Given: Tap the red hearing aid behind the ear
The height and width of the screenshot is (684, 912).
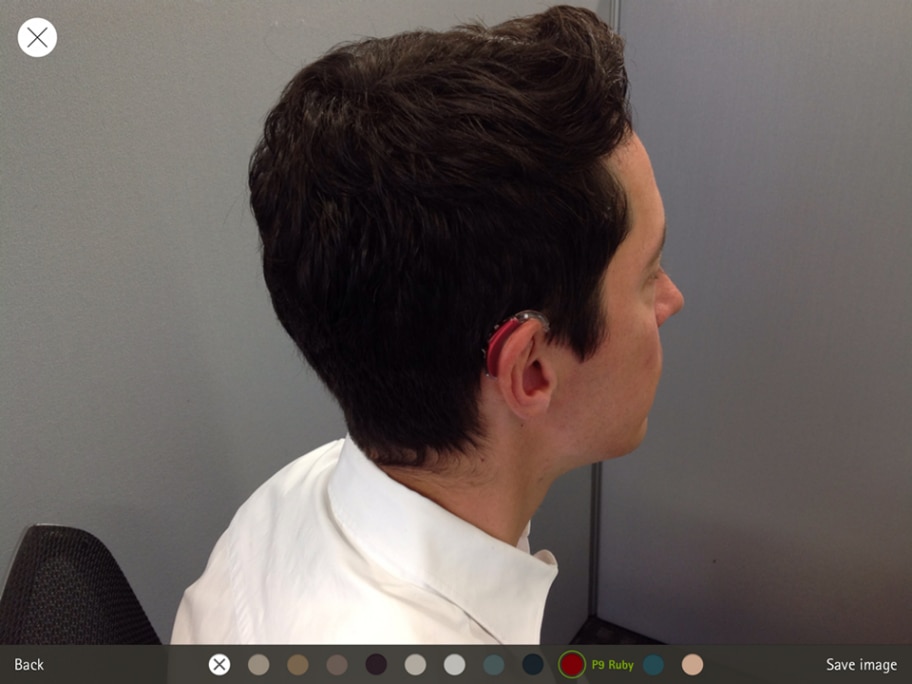Looking at the screenshot, I should [500, 345].
